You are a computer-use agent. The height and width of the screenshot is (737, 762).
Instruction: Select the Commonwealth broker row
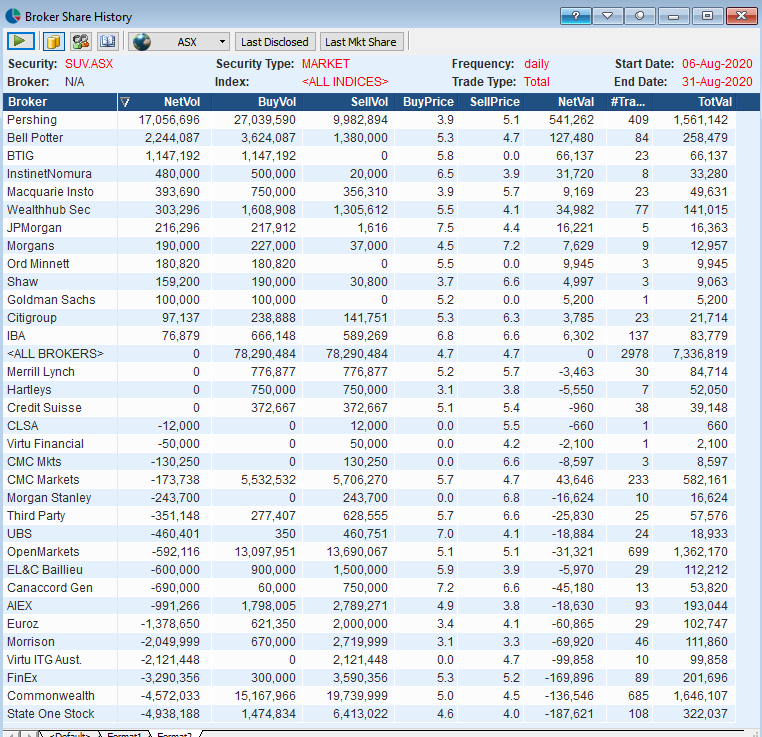[x=369, y=695]
